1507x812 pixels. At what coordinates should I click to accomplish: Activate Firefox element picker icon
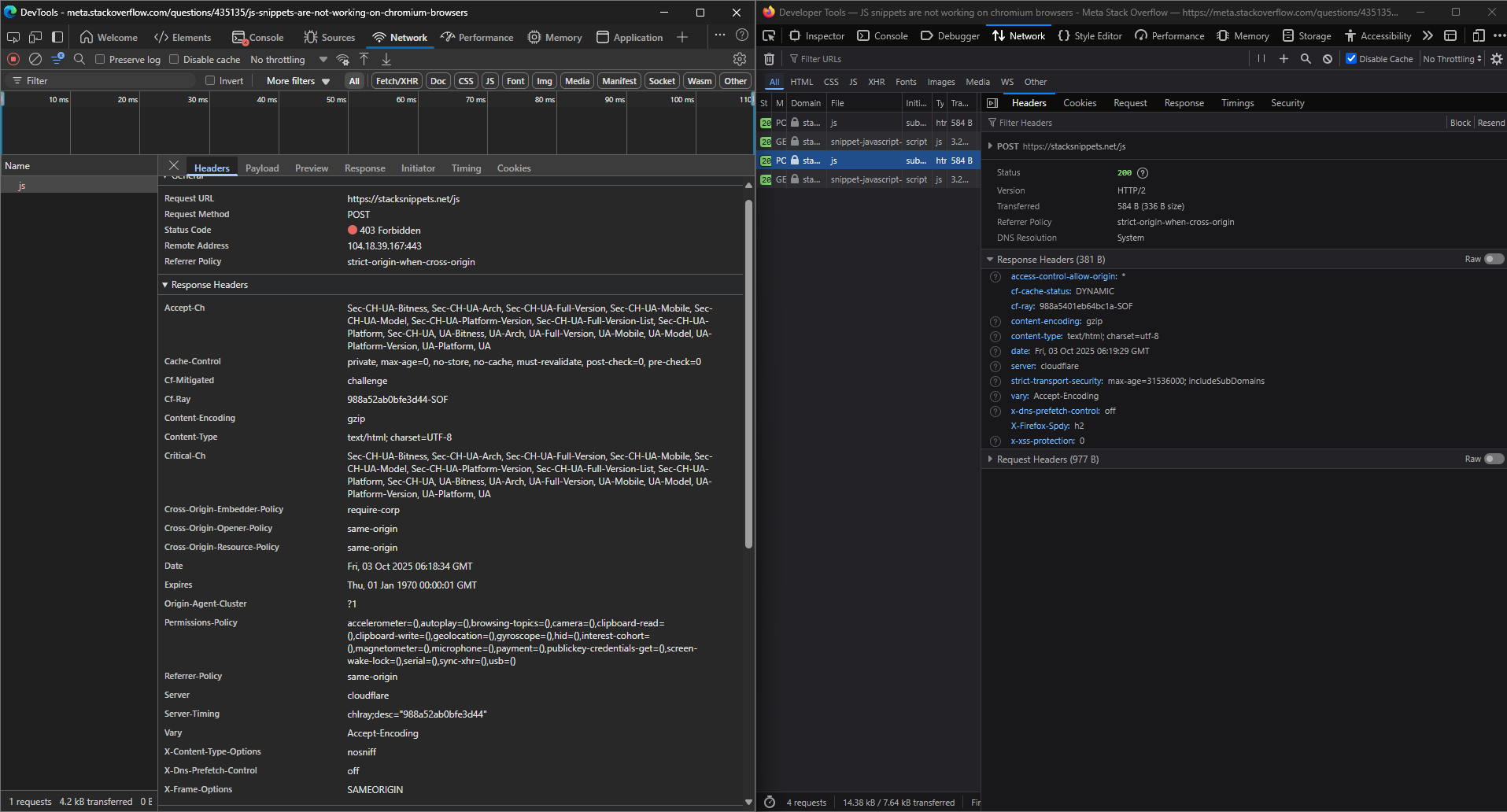(769, 35)
